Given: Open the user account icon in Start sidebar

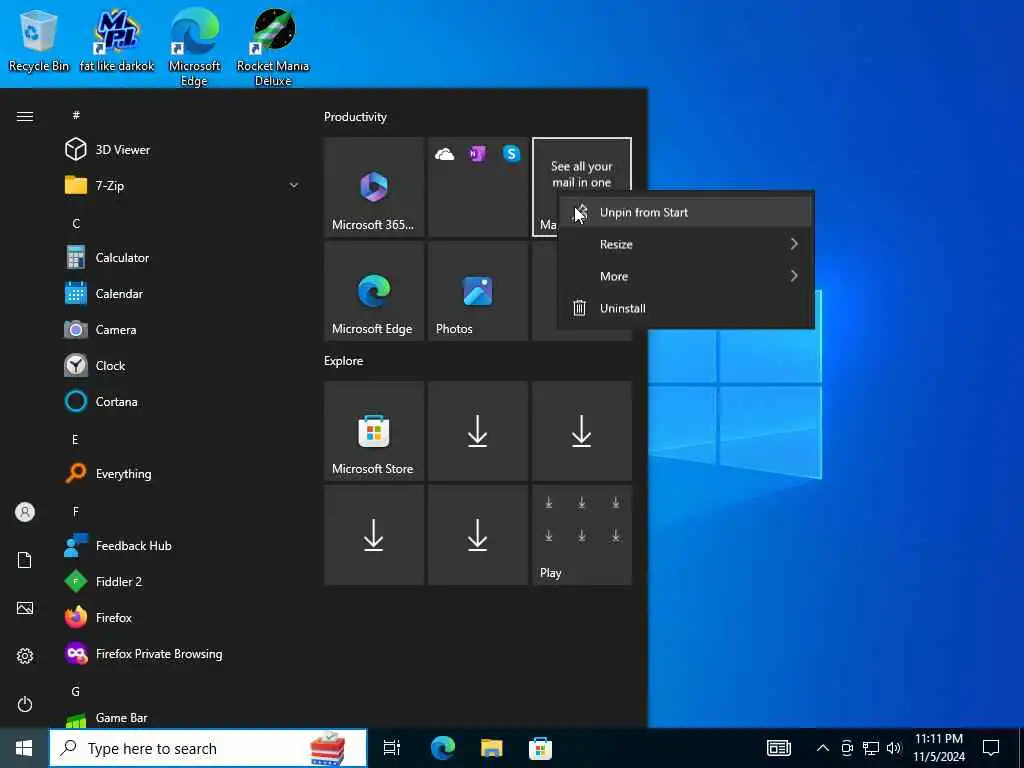Looking at the screenshot, I should click(25, 512).
